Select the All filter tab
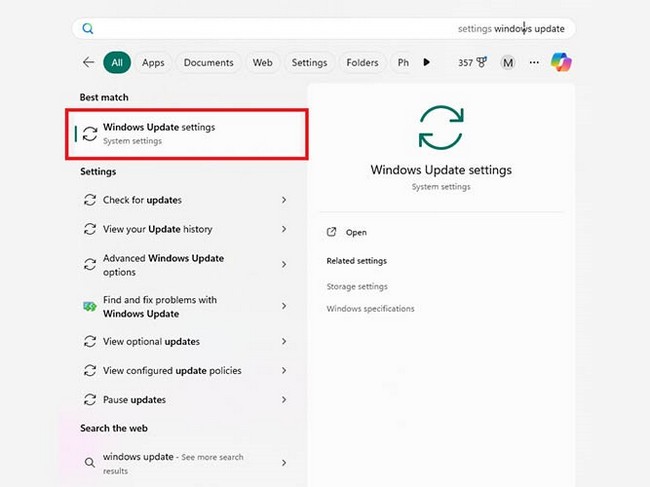This screenshot has width=650, height=487. point(117,63)
